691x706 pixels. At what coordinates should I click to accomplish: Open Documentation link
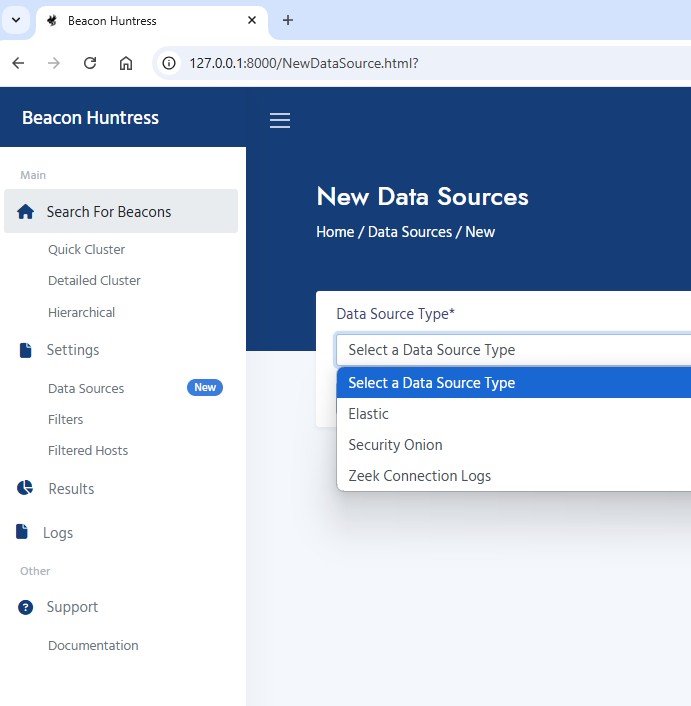tap(93, 646)
